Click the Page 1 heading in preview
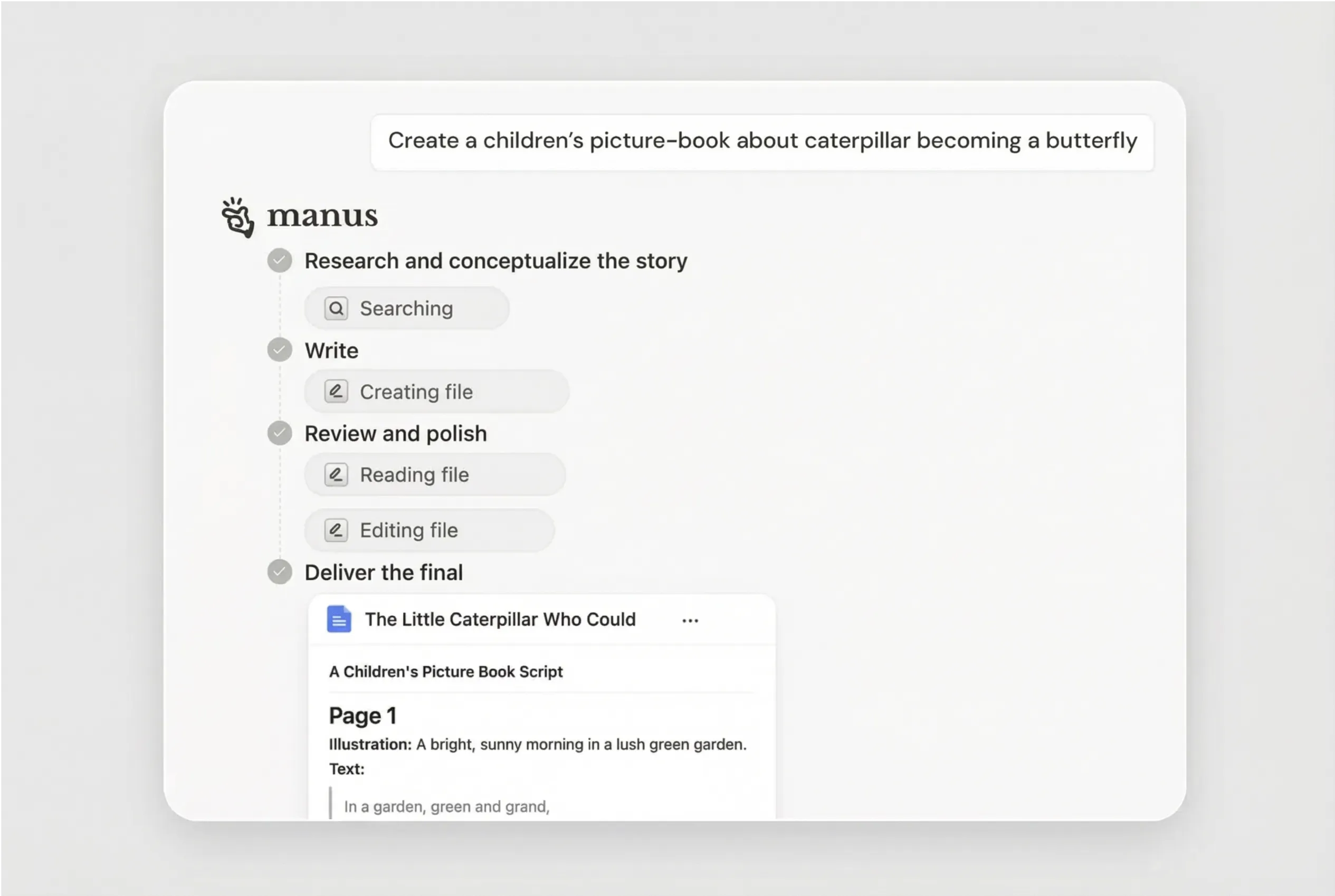Image resolution: width=1335 pixels, height=896 pixels. point(362,716)
